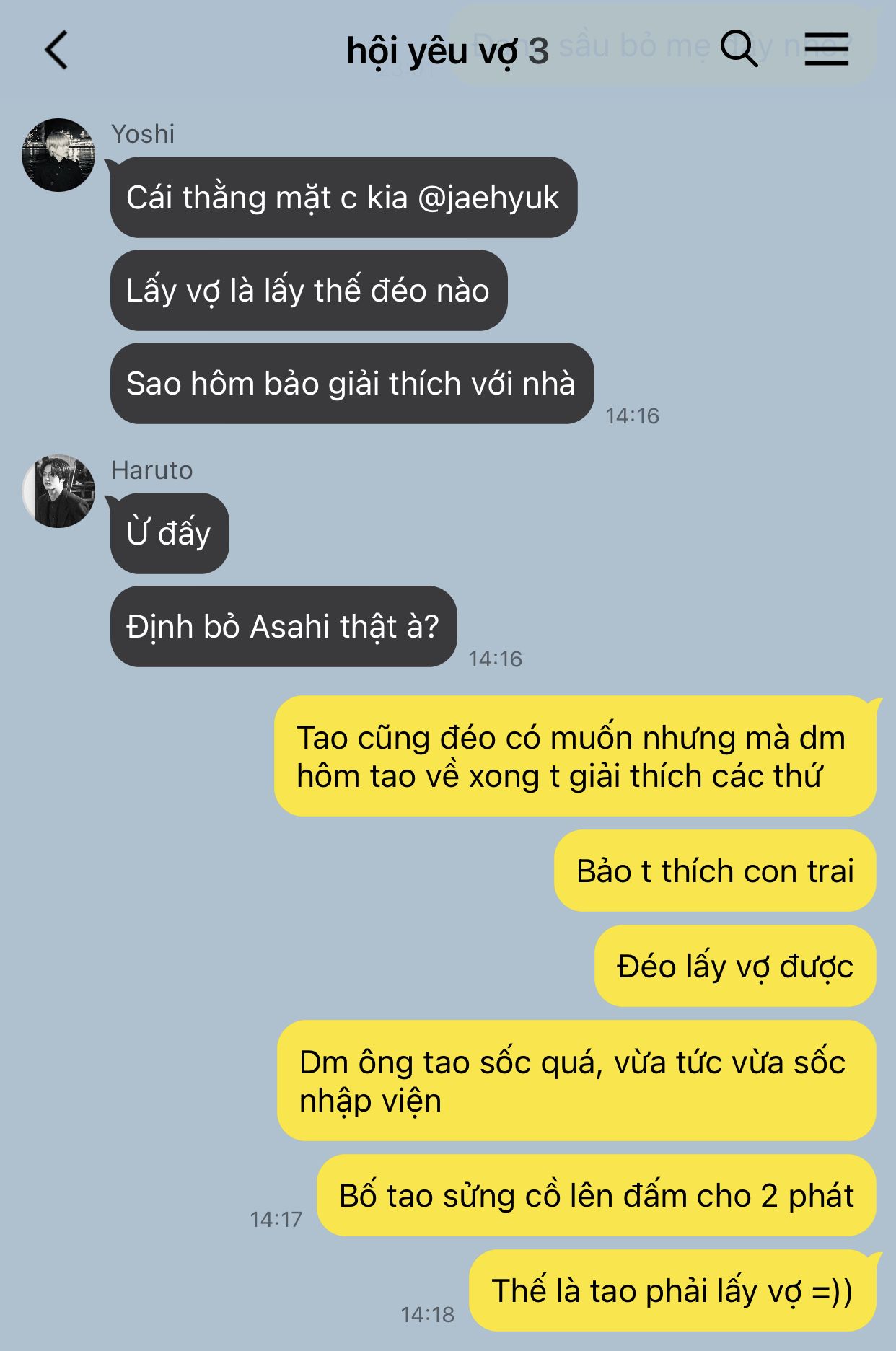Tap message 'Bố tao sửng cồ lên đấm cho 2 phát'

click(x=597, y=1196)
